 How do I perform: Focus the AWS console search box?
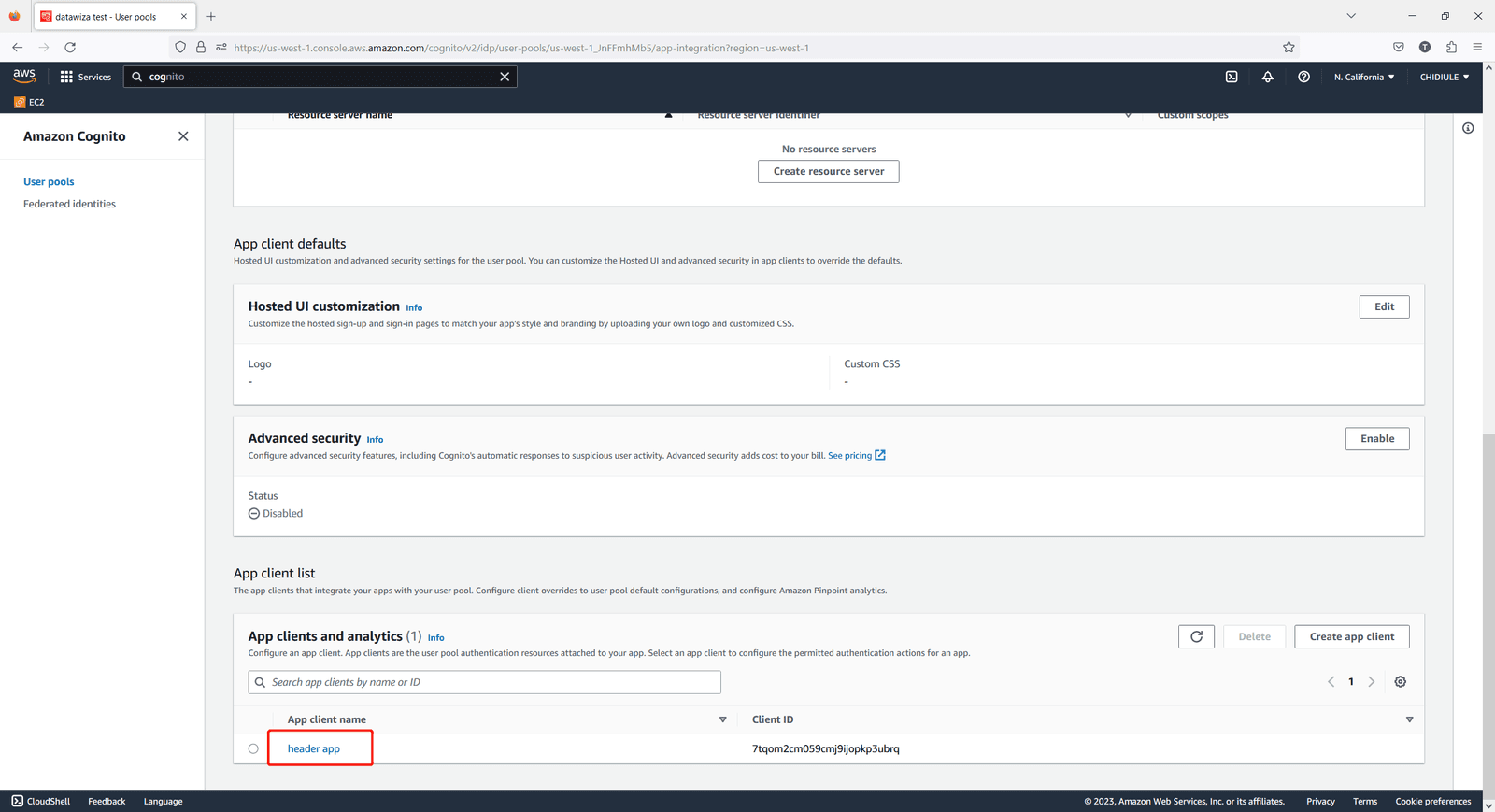[320, 77]
